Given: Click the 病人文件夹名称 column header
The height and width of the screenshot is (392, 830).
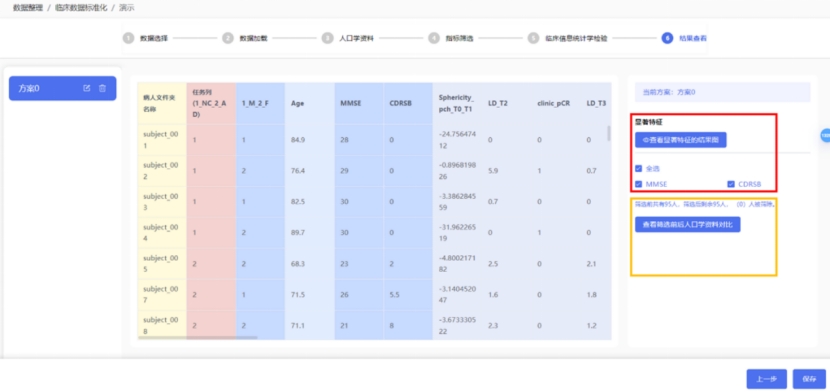Looking at the screenshot, I should tap(161, 103).
